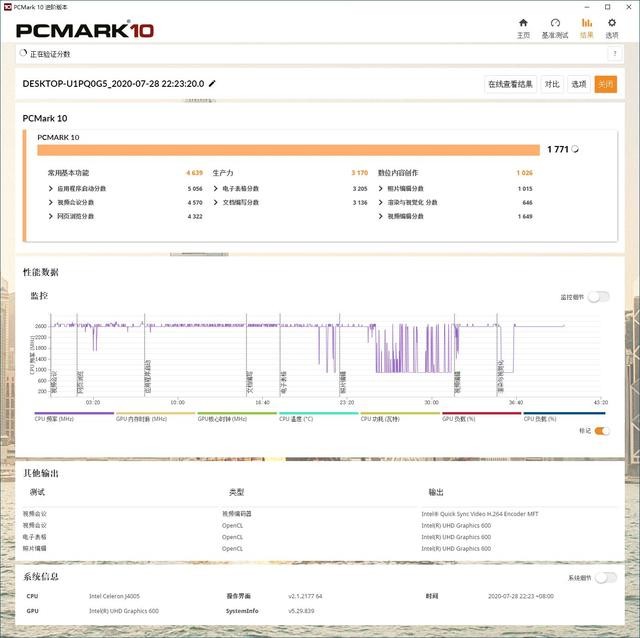The height and width of the screenshot is (638, 640).
Task: Select the GPU 内存时钟 (MHz) legend item
Action: point(156,416)
